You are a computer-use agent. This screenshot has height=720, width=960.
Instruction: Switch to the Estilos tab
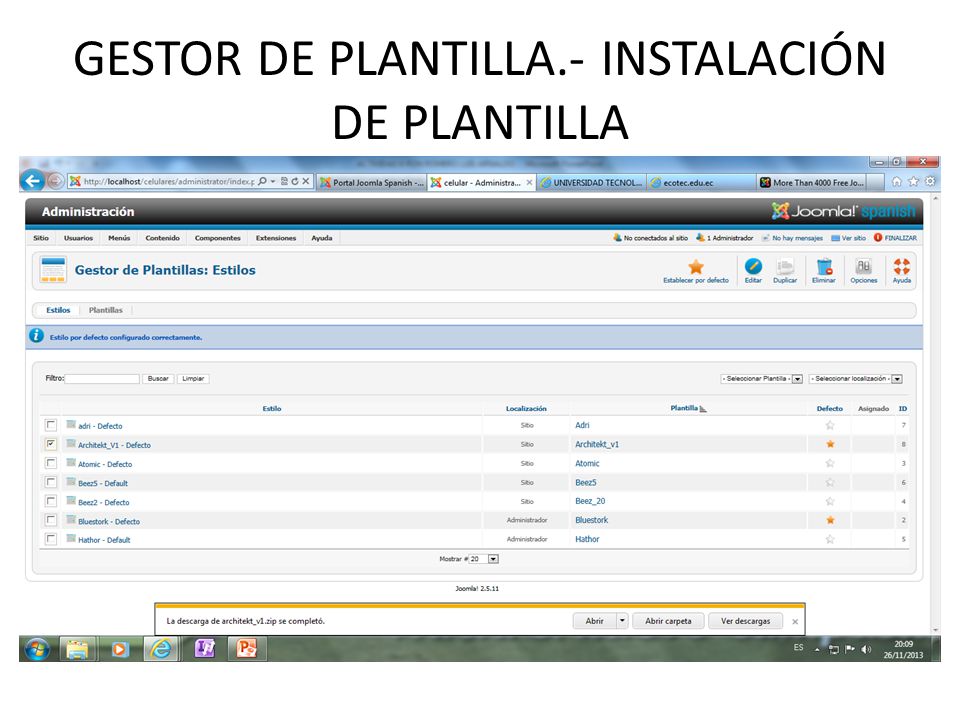point(58,310)
